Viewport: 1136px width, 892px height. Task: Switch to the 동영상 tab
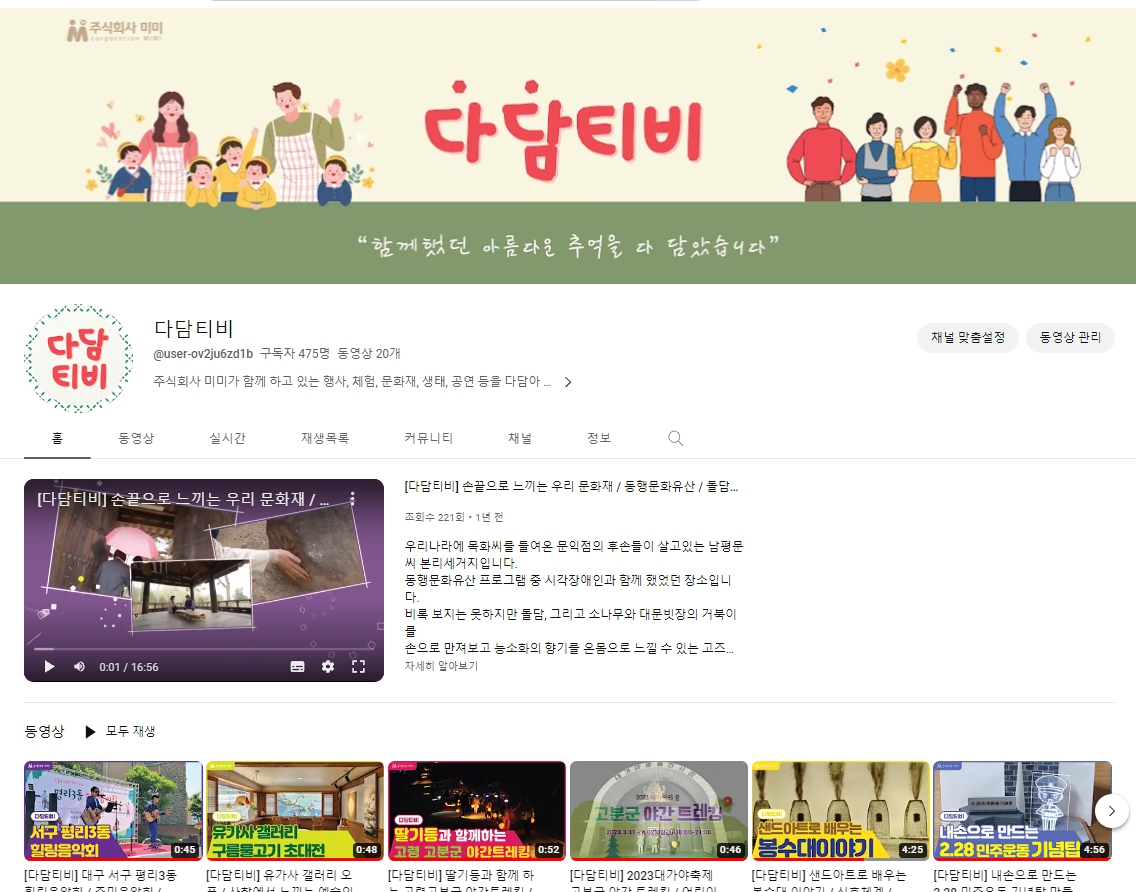[136, 438]
